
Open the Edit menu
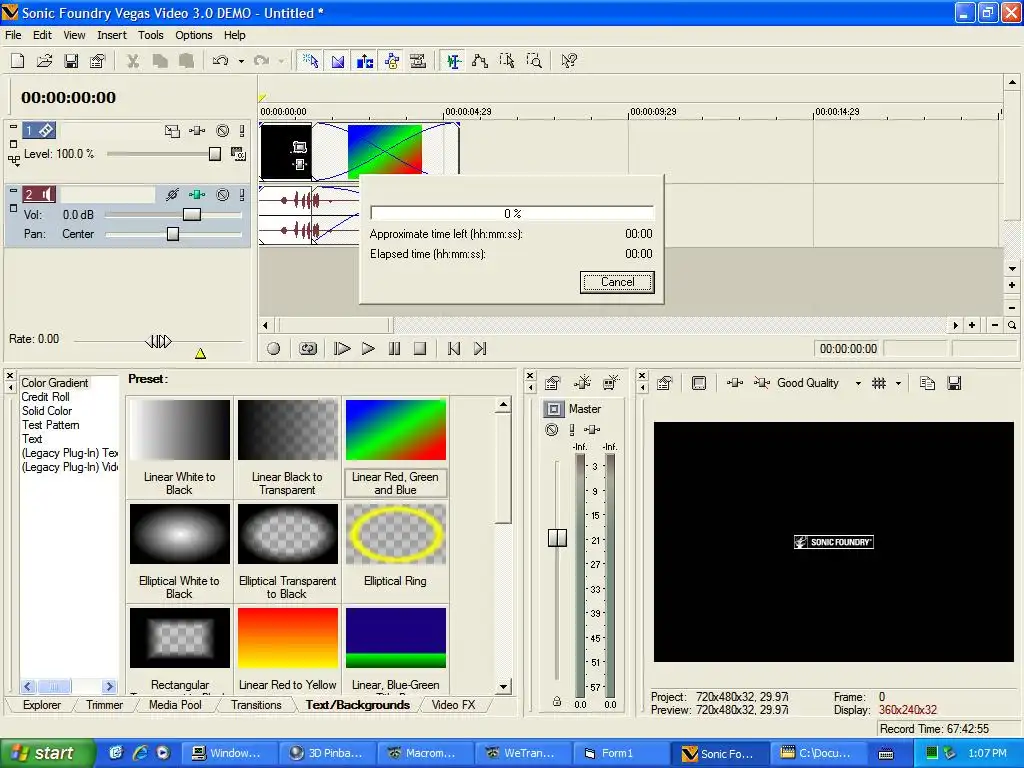42,35
